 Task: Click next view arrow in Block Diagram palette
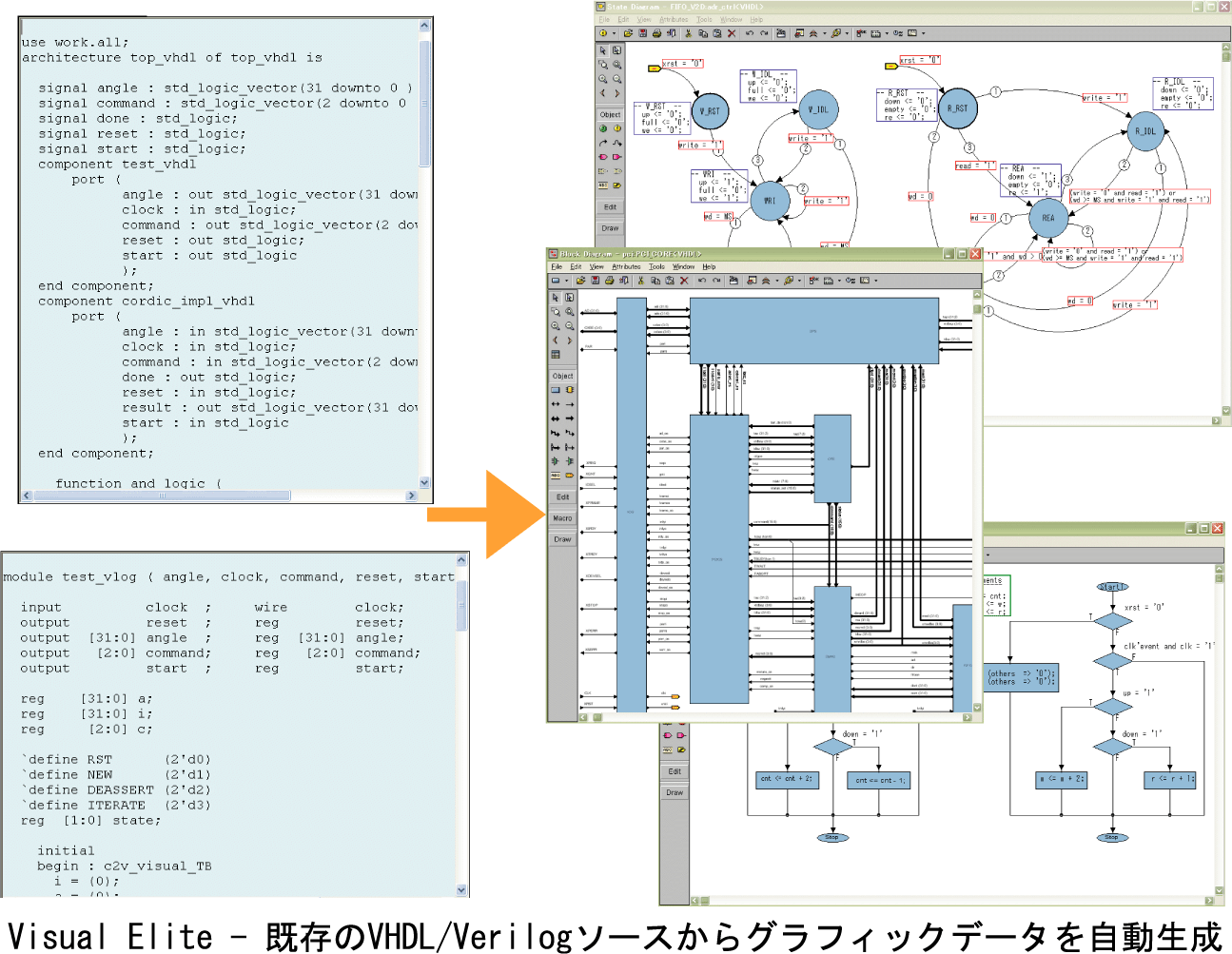click(x=570, y=341)
